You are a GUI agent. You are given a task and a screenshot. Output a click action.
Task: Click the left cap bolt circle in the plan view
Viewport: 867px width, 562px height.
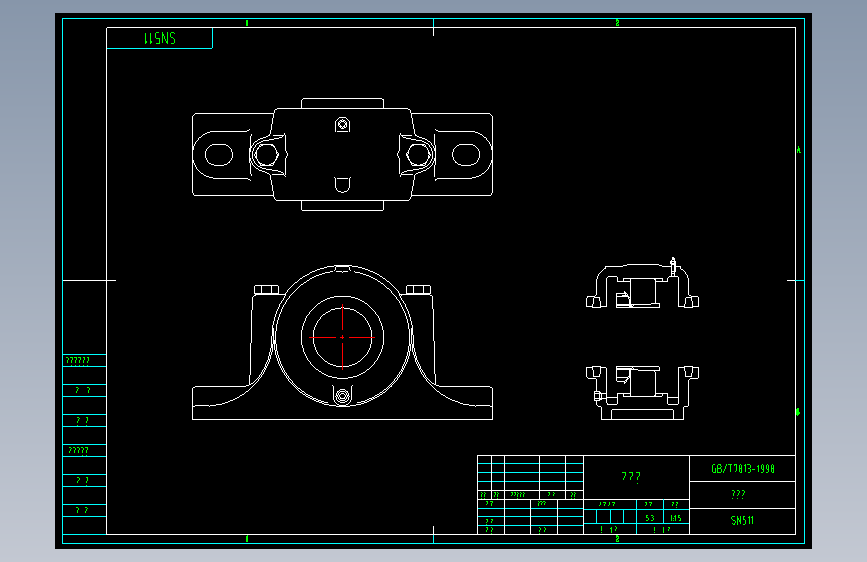tap(267, 155)
